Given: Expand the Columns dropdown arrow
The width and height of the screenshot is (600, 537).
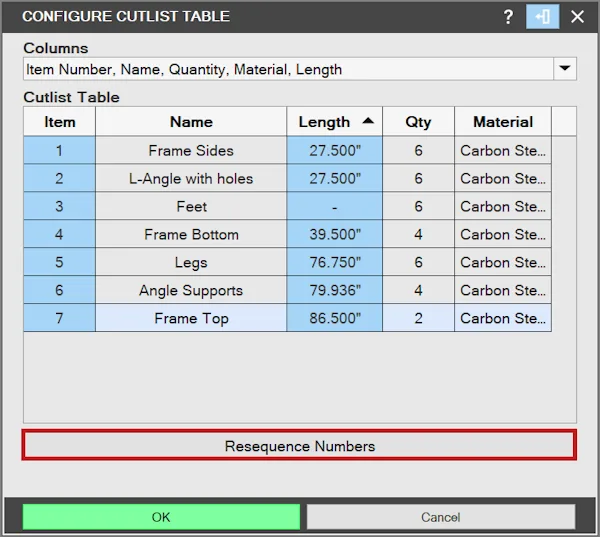Looking at the screenshot, I should (565, 69).
